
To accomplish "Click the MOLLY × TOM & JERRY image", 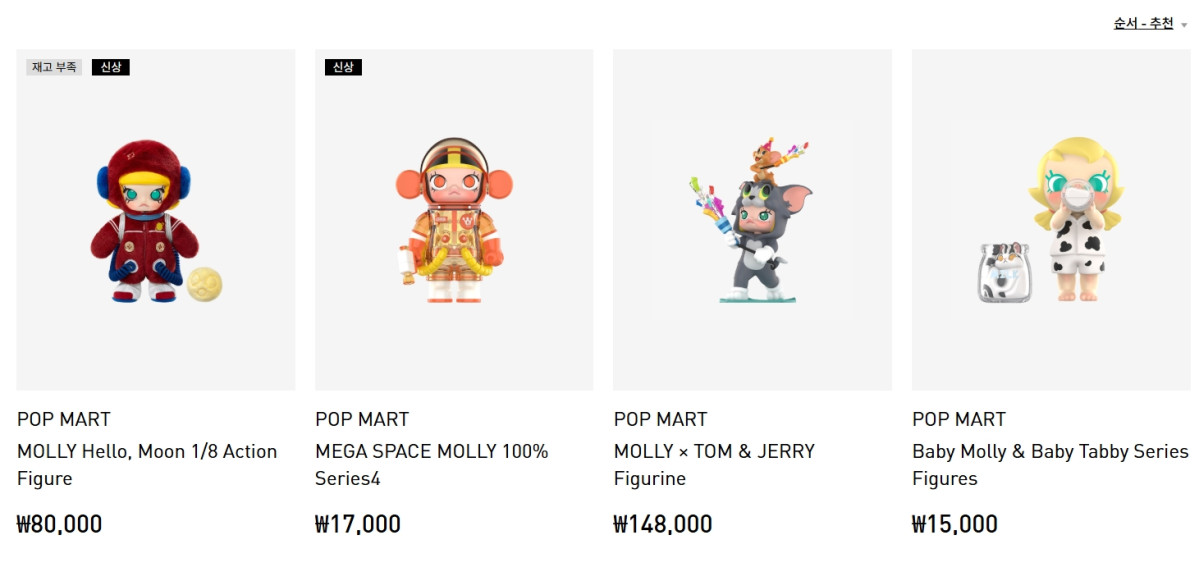I will point(752,220).
